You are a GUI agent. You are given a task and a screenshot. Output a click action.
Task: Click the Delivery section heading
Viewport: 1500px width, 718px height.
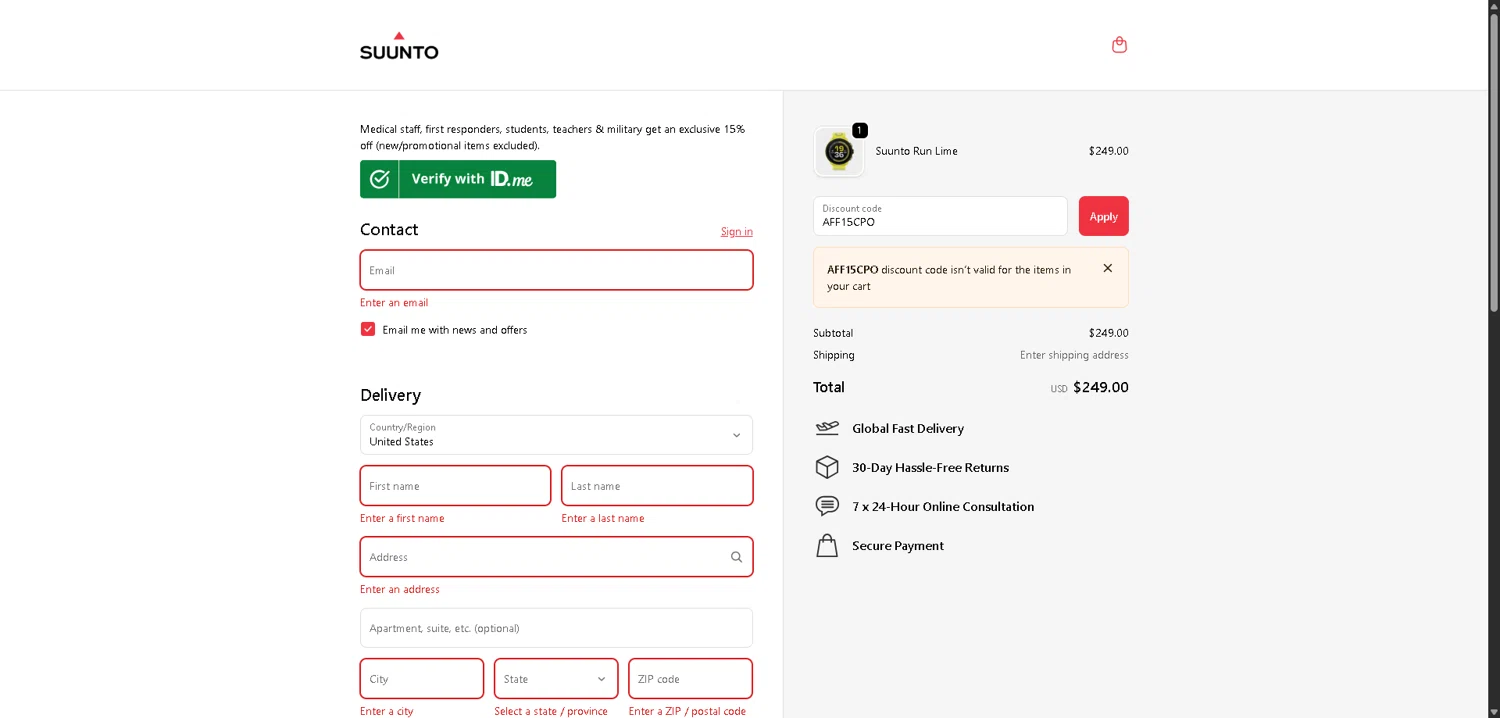click(x=390, y=395)
